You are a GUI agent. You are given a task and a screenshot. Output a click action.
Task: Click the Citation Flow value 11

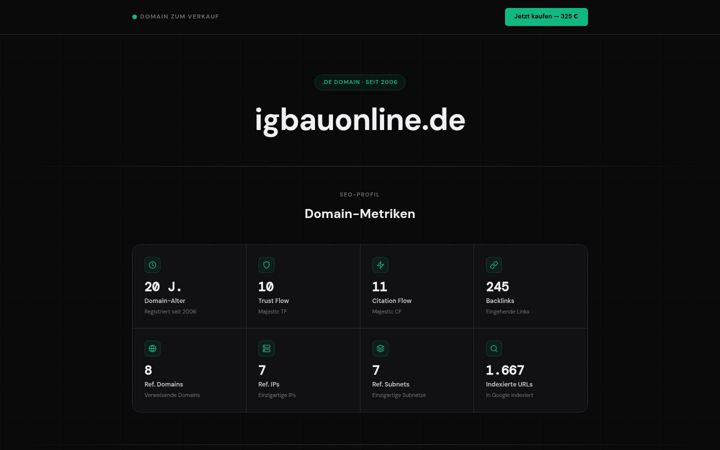click(x=380, y=287)
